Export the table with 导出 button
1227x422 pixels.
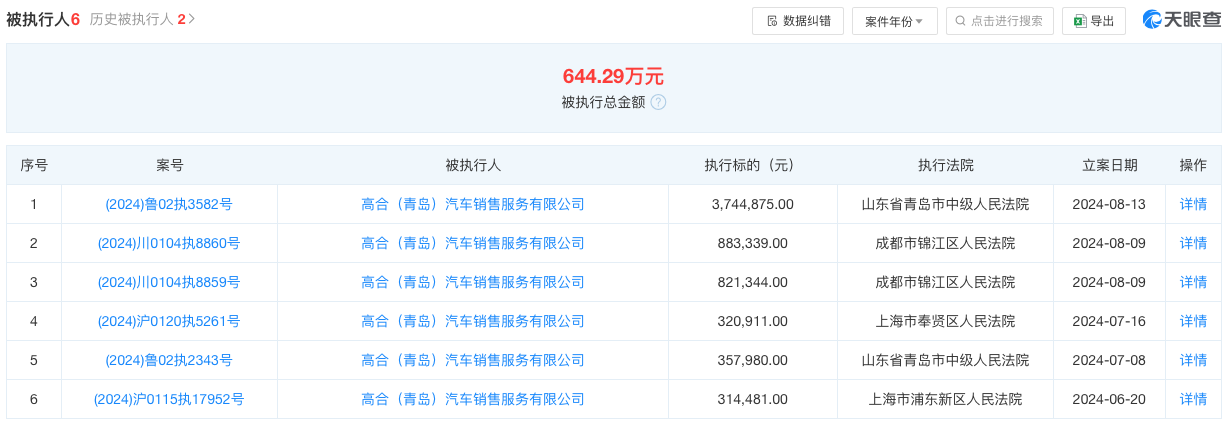(x=1093, y=21)
